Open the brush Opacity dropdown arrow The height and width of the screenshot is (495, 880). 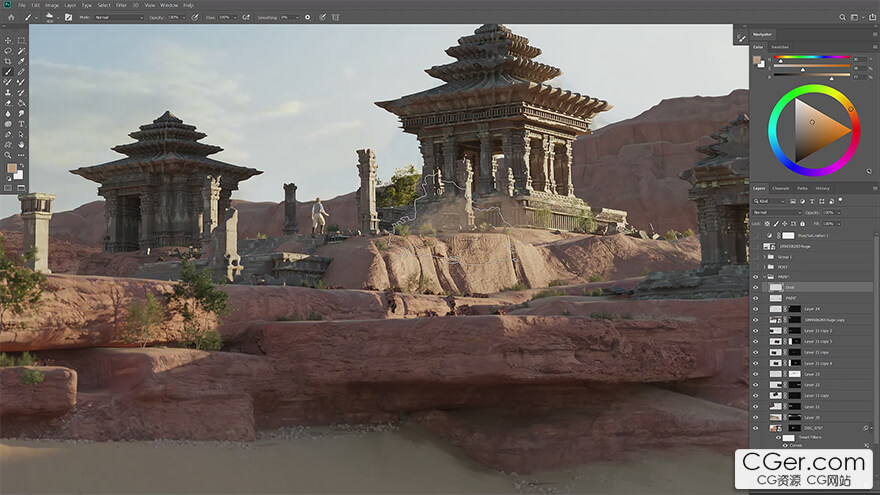coord(184,17)
